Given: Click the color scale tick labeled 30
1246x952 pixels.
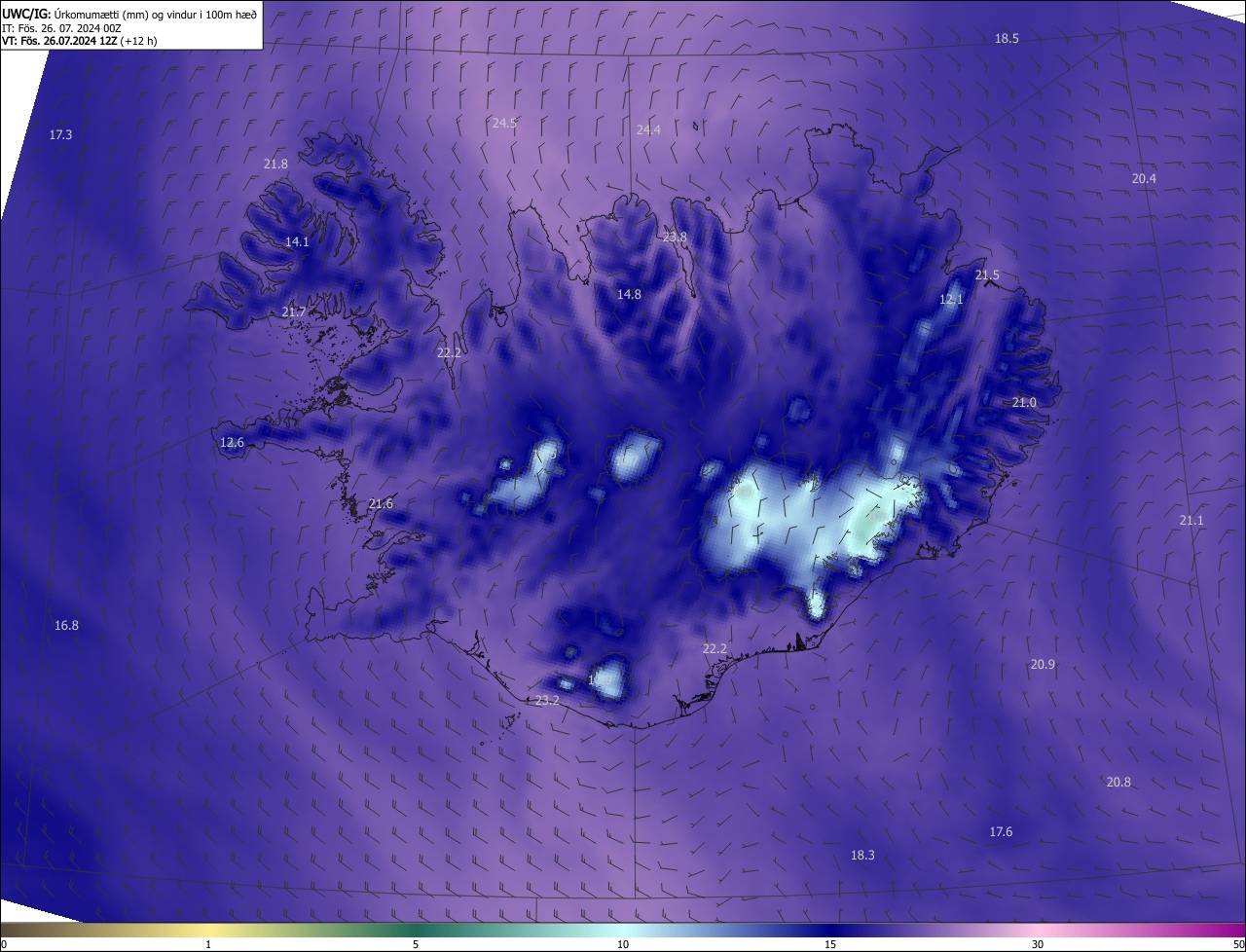Looking at the screenshot, I should [x=1038, y=944].
